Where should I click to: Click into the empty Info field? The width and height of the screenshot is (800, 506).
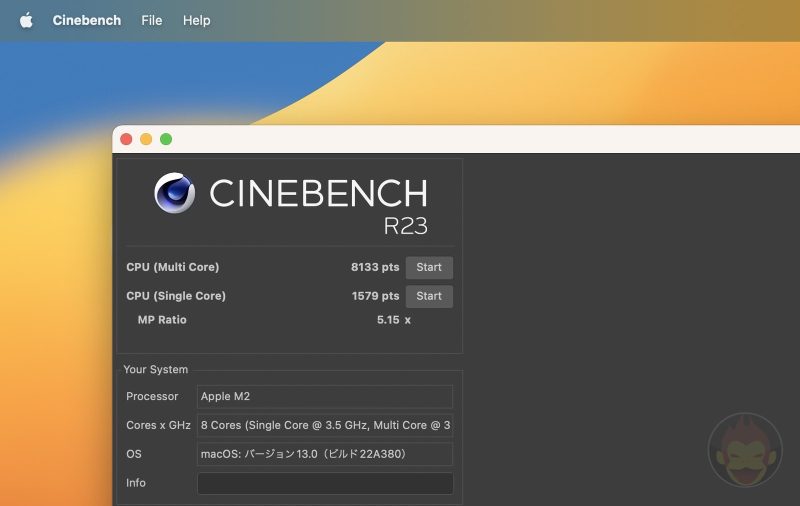tap(325, 483)
